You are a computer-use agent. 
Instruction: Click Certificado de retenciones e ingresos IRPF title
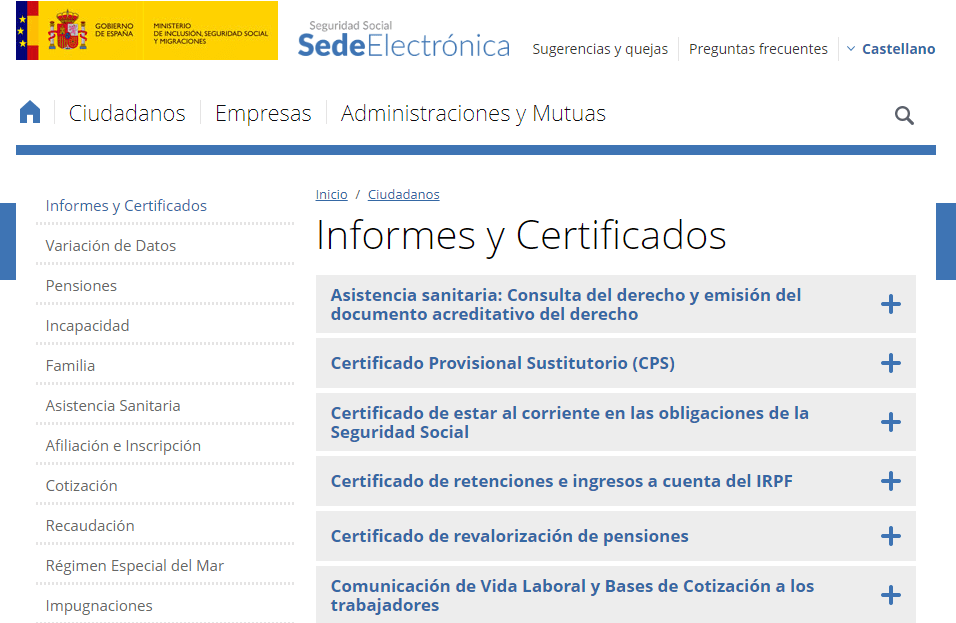pyautogui.click(x=562, y=481)
